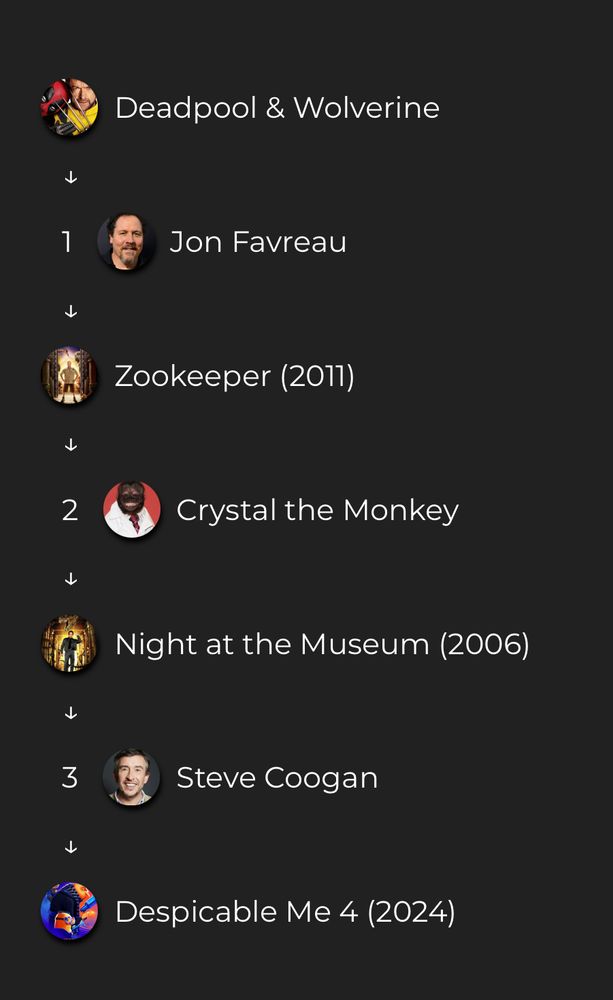Click the Deadpool & Wolverine title text
This screenshot has width=613, height=1000.
click(x=277, y=108)
